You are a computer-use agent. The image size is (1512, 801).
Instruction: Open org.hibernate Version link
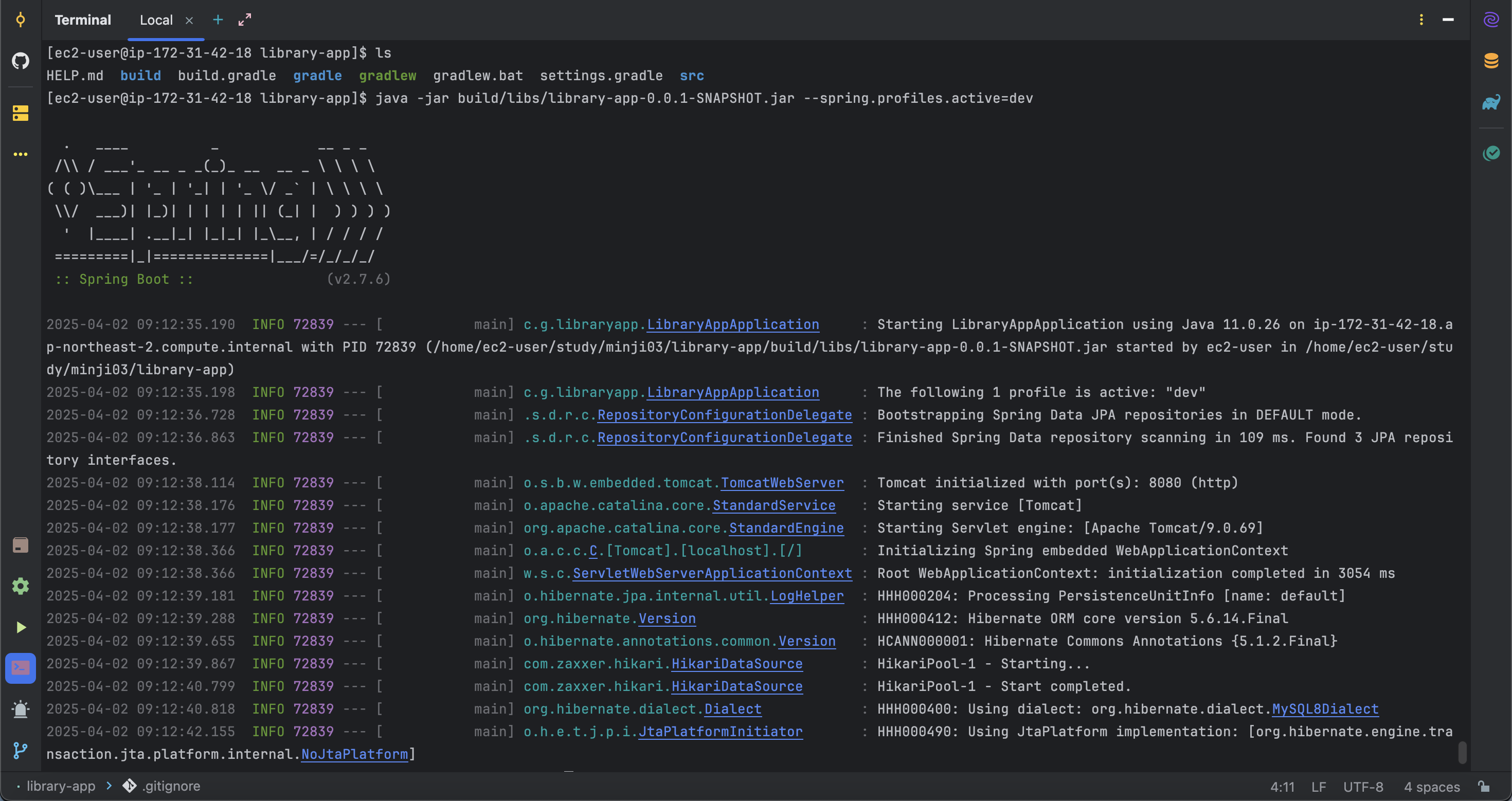point(667,618)
